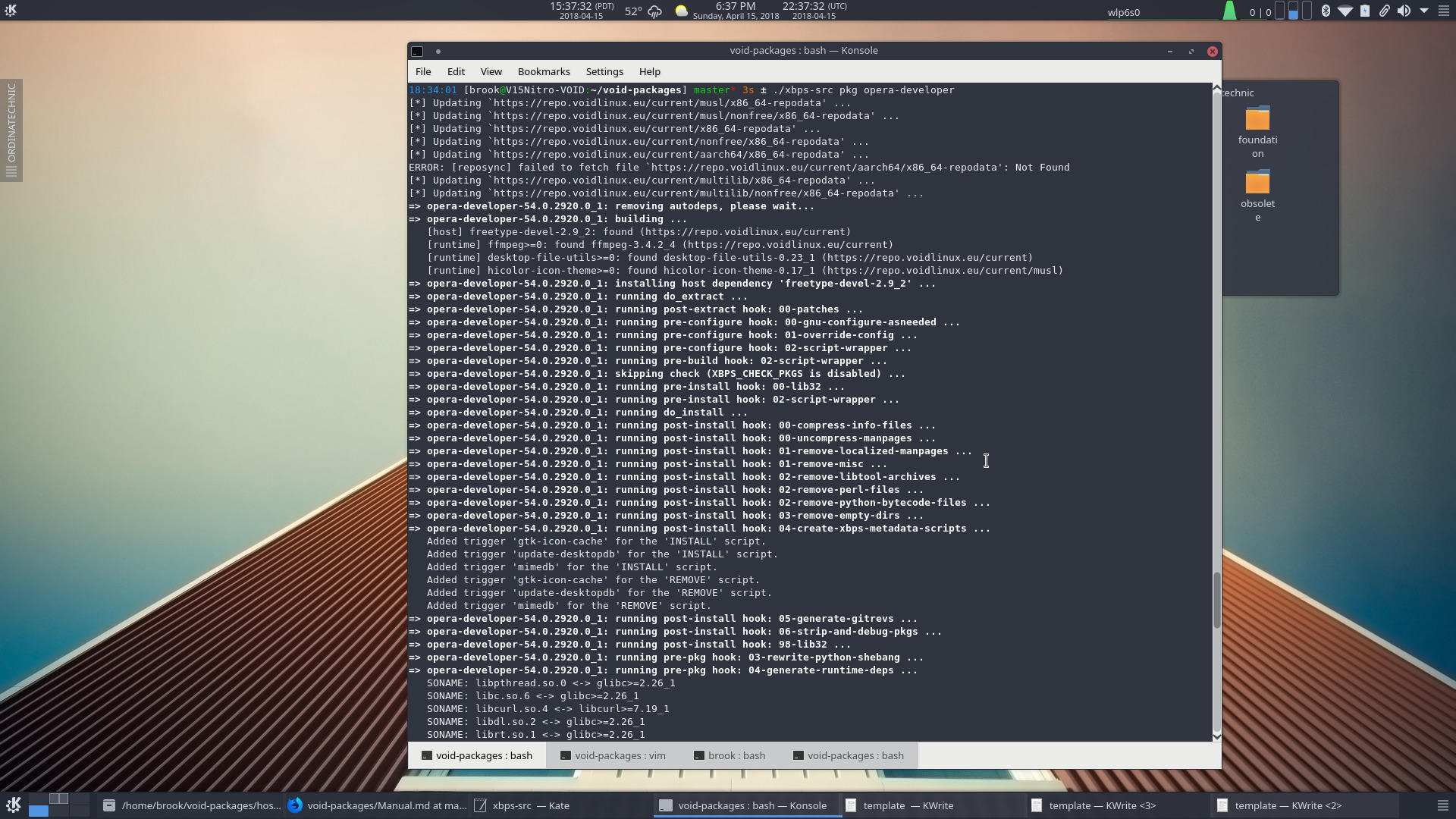The width and height of the screenshot is (1456, 819).
Task: Open the KDE application launcher in bottom panel
Action: tap(13, 805)
